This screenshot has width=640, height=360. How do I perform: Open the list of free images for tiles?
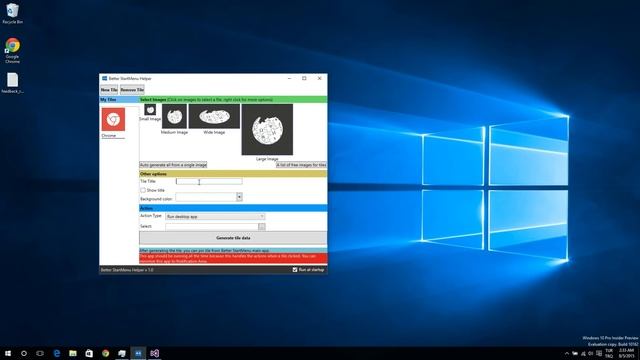point(301,165)
